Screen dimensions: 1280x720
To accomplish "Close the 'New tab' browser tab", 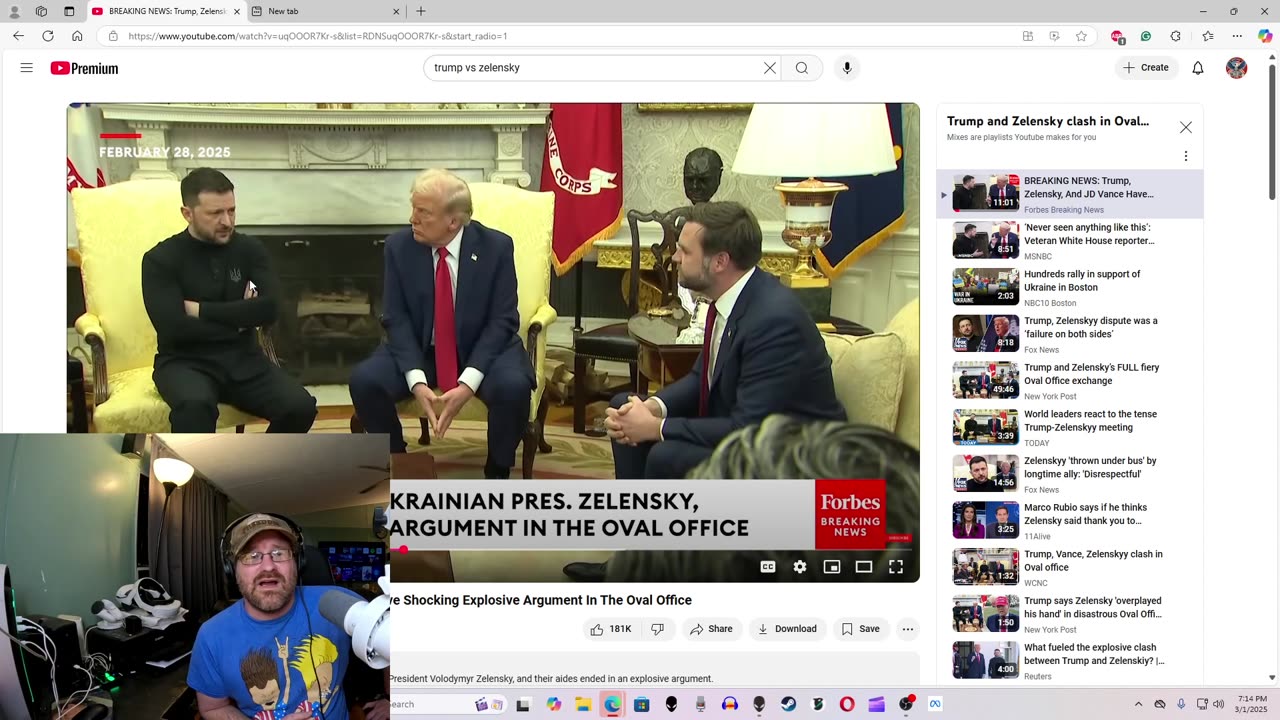I will (x=396, y=11).
